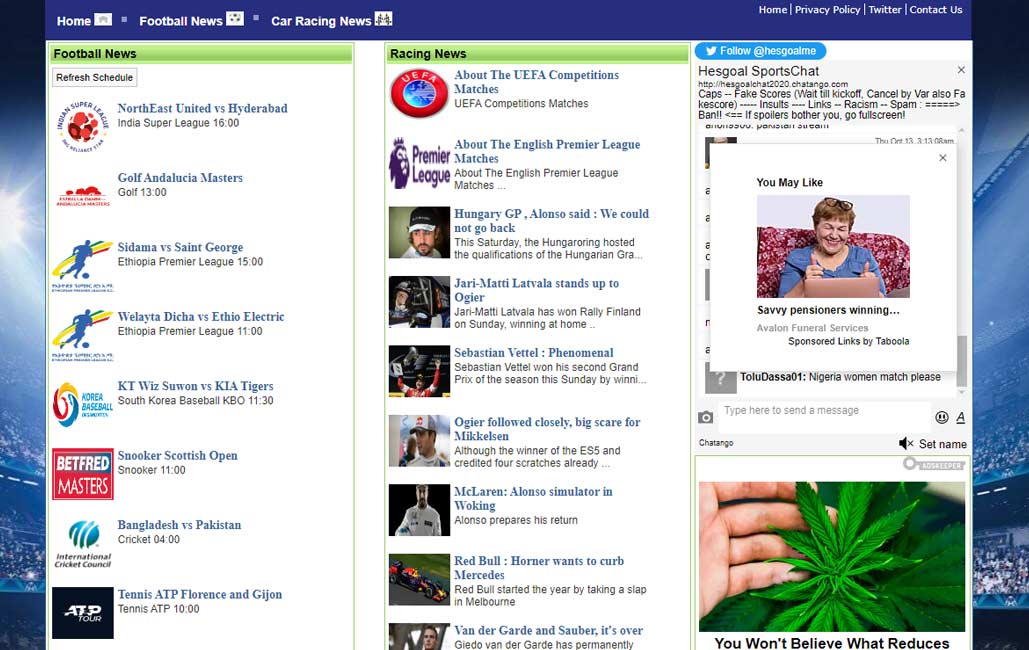The height and width of the screenshot is (650, 1029).
Task: Click the chat scrollbar
Action: pyautogui.click(x=962, y=361)
